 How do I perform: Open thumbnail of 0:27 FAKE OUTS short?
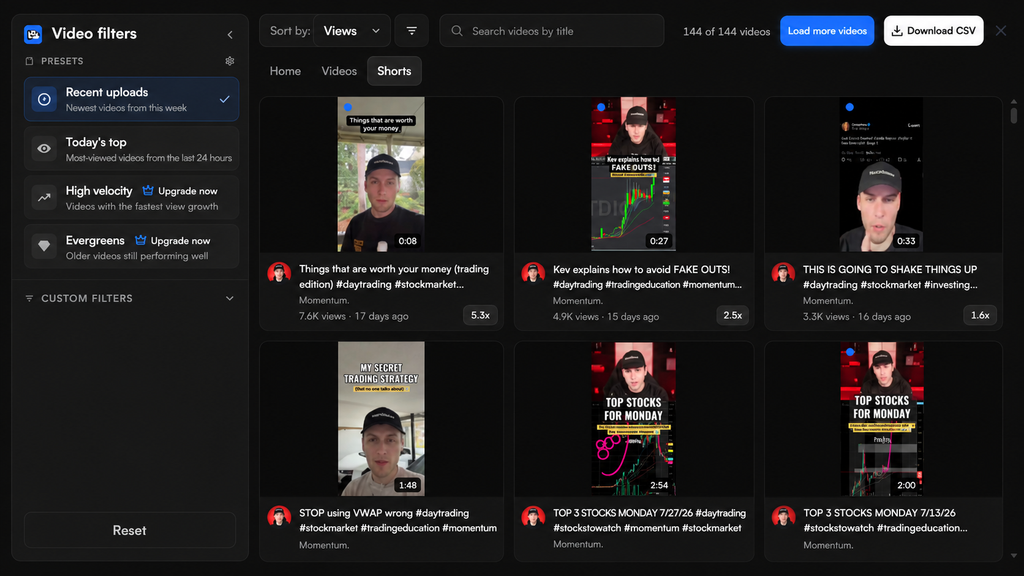(x=633, y=174)
